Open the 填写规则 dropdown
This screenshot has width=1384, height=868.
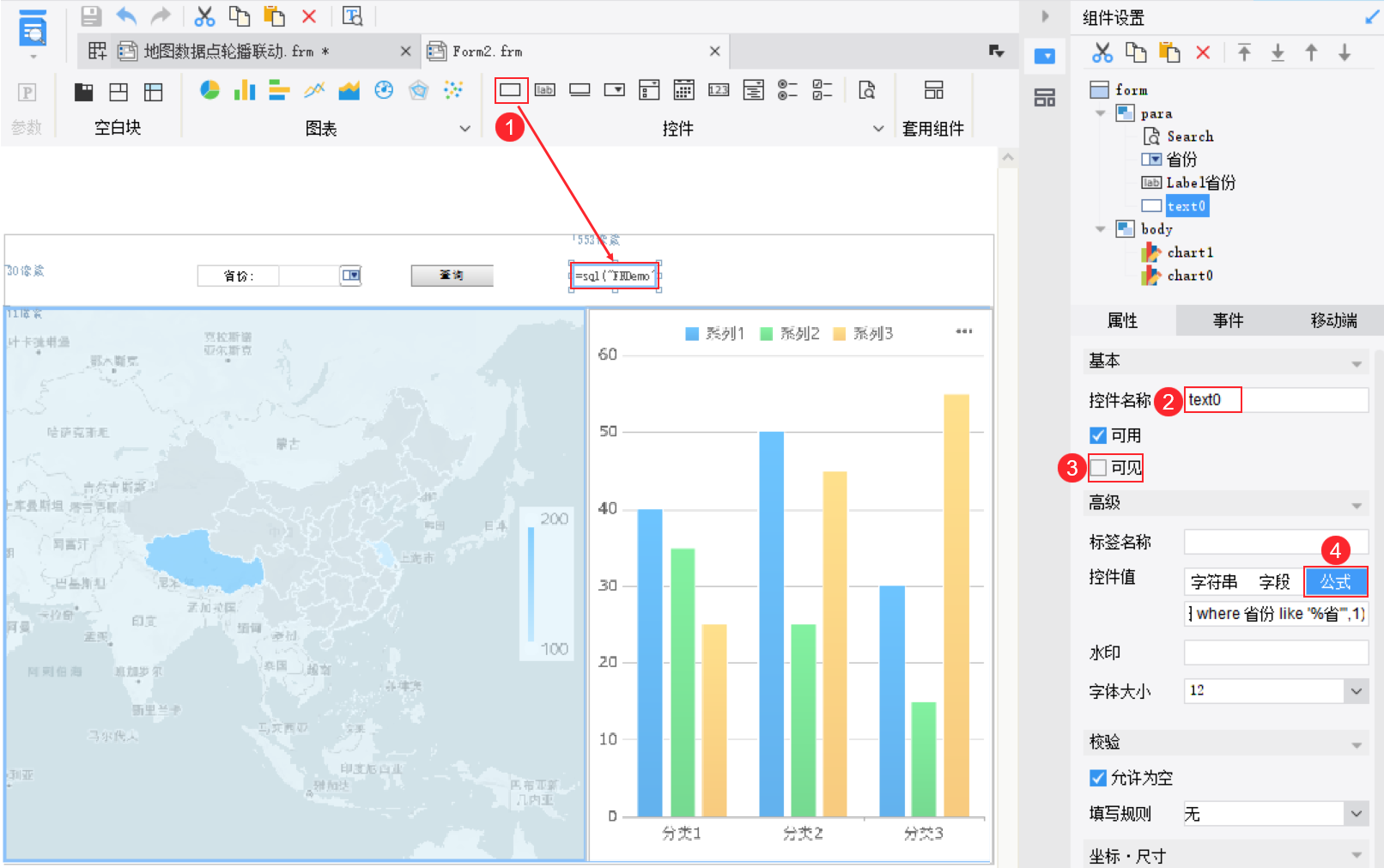pyautogui.click(x=1356, y=814)
